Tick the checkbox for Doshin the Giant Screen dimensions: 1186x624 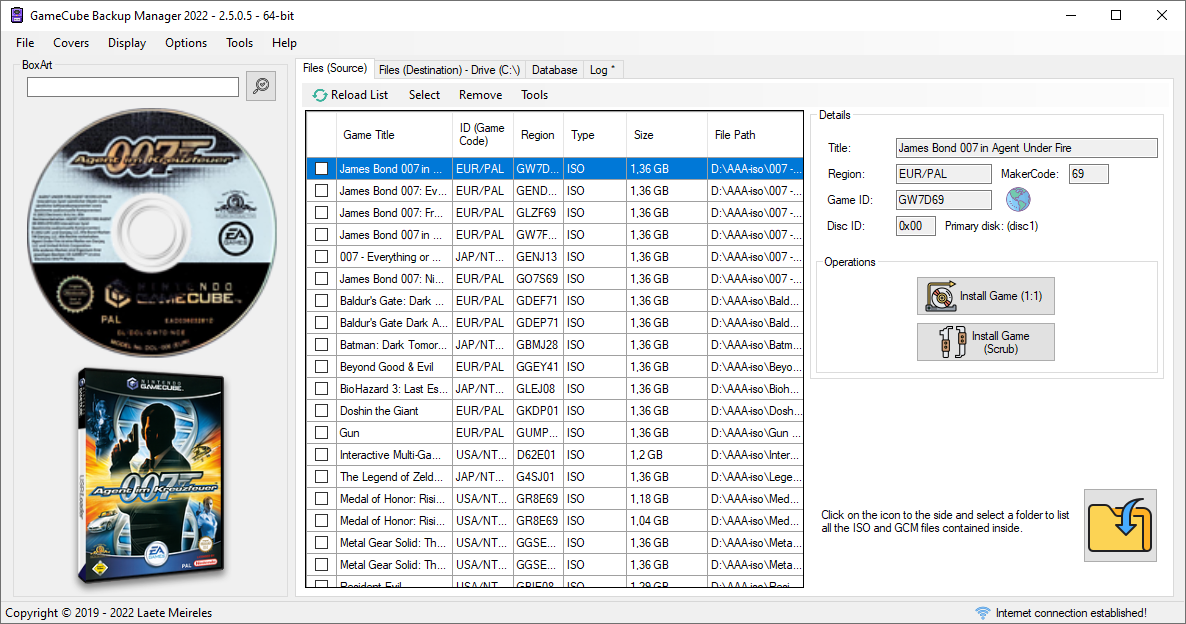click(321, 410)
